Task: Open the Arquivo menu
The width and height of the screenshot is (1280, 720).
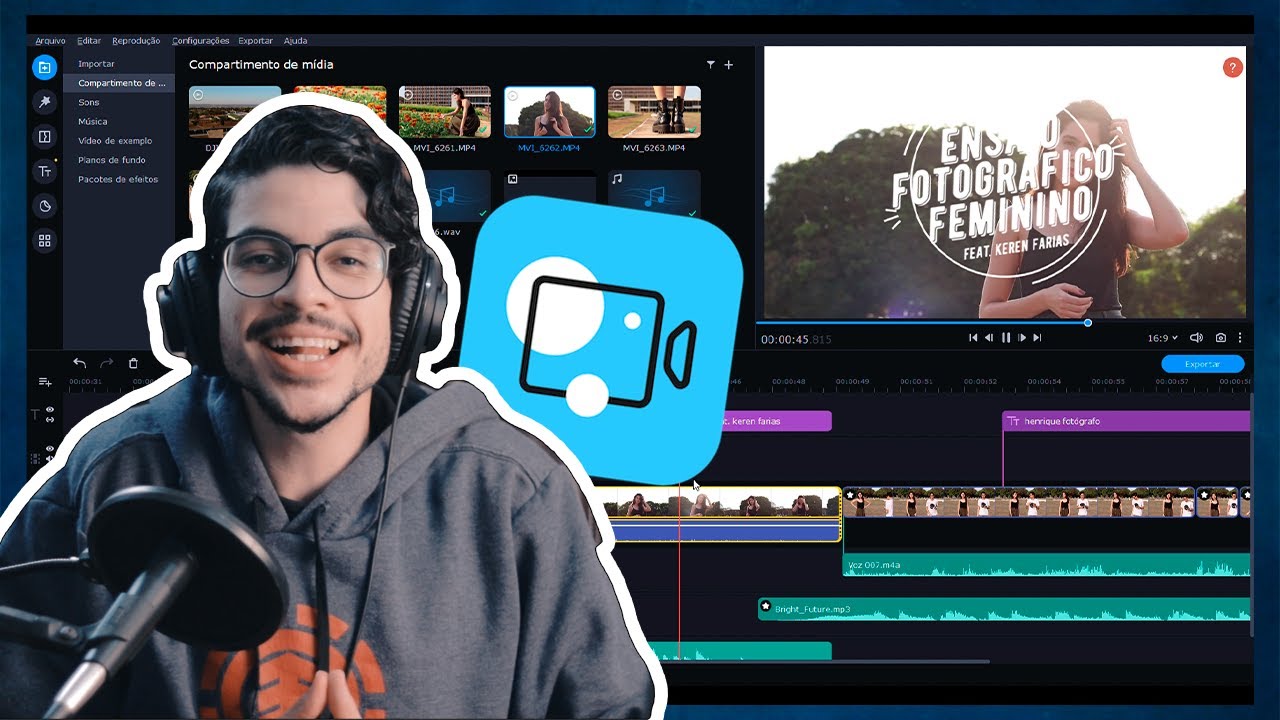Action: (x=50, y=41)
